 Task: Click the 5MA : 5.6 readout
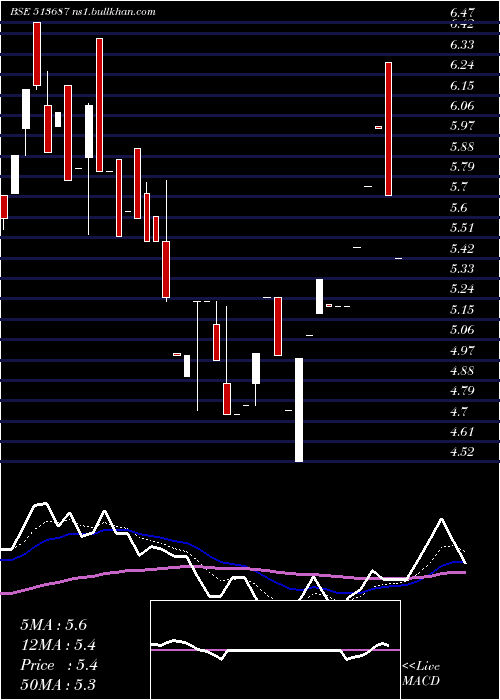[x=54, y=625]
